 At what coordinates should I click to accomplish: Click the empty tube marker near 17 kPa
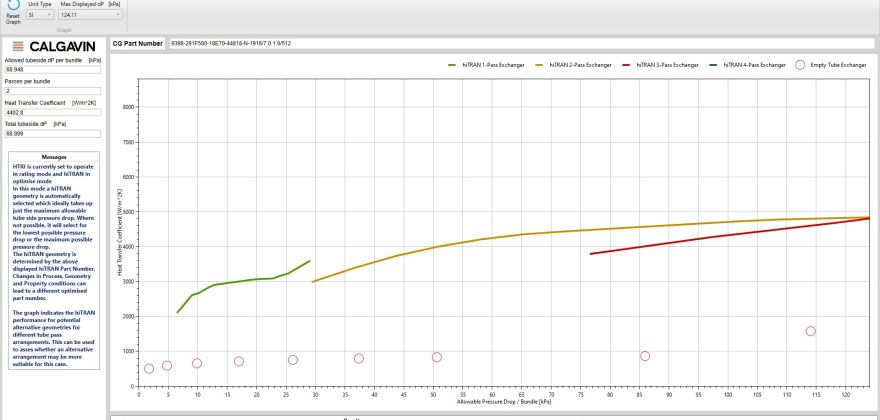(239, 362)
